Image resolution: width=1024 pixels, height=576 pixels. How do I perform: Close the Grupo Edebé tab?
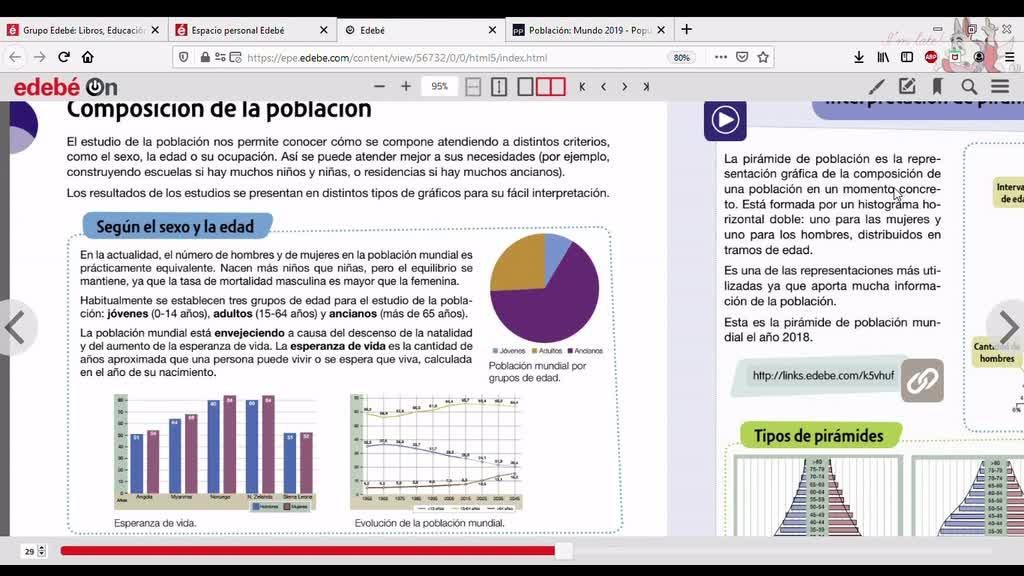click(x=155, y=30)
